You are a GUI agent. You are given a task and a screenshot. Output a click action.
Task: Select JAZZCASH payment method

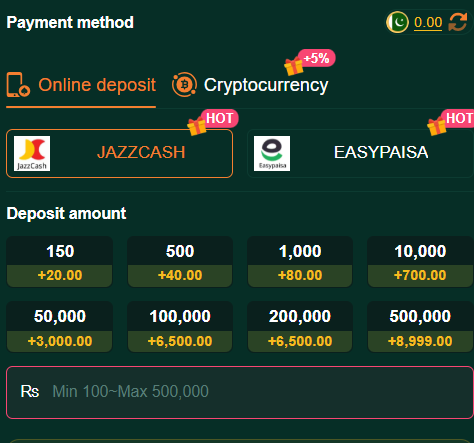pyautogui.click(x=119, y=153)
